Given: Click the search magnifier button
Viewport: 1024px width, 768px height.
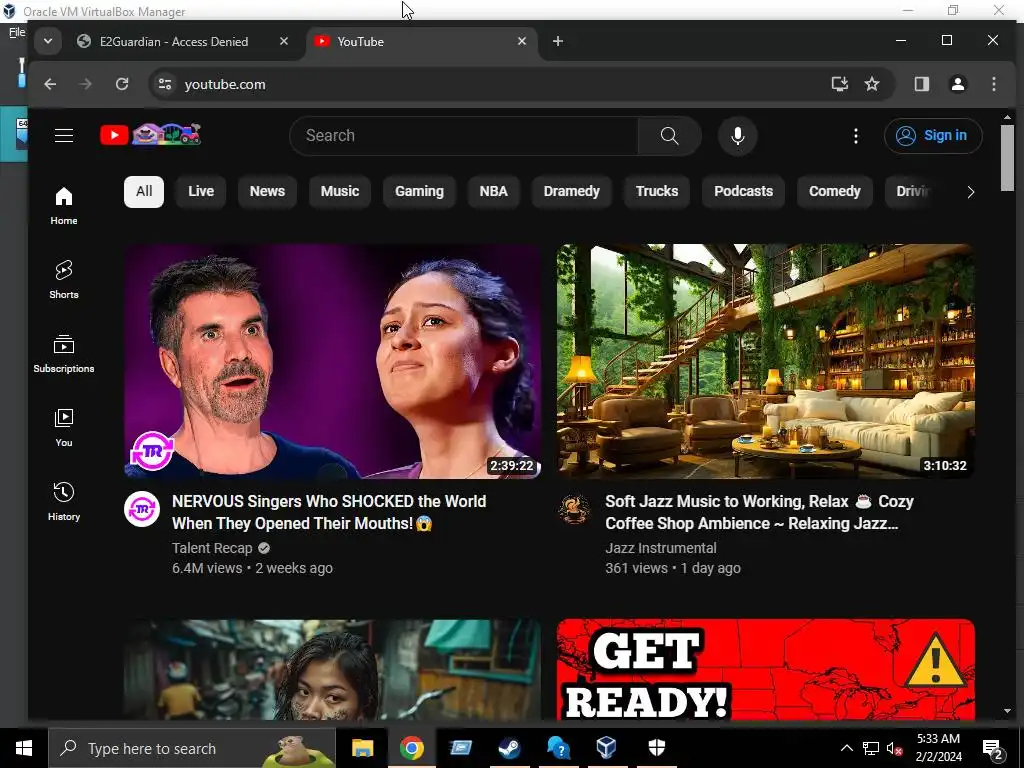Looking at the screenshot, I should click(669, 136).
